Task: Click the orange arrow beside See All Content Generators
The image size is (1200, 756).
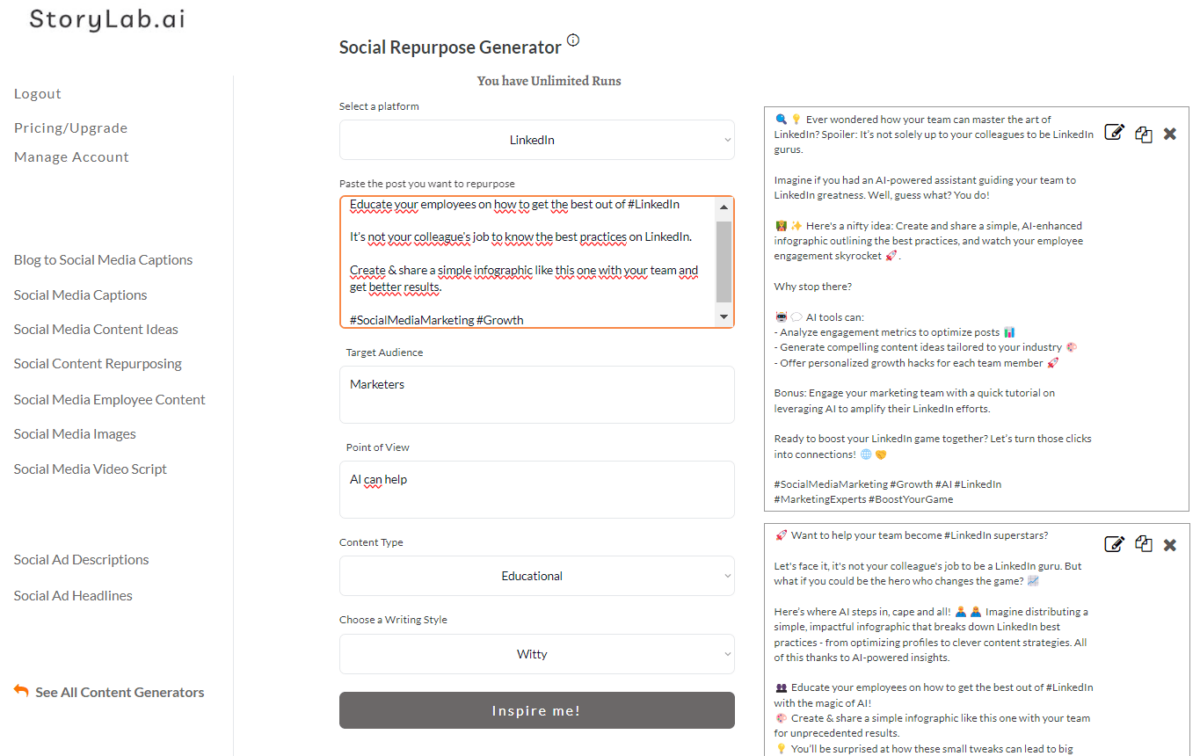Action: (x=20, y=690)
